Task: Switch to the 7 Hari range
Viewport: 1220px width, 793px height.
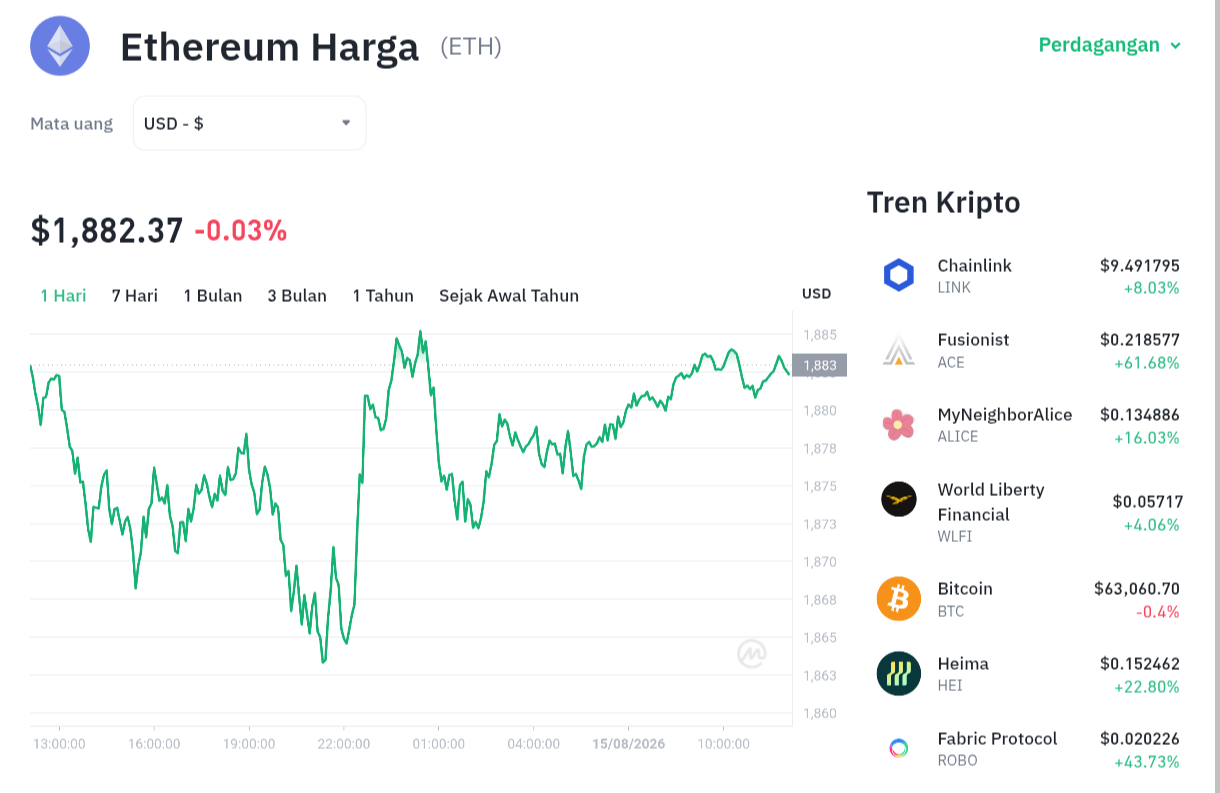Action: tap(135, 295)
